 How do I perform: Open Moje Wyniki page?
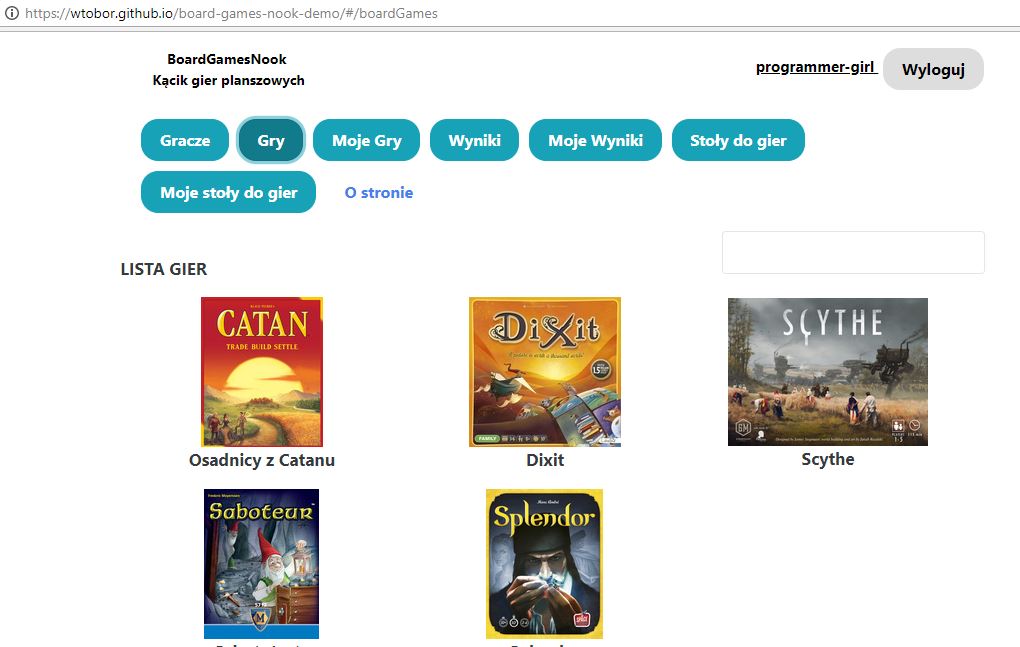(x=595, y=141)
